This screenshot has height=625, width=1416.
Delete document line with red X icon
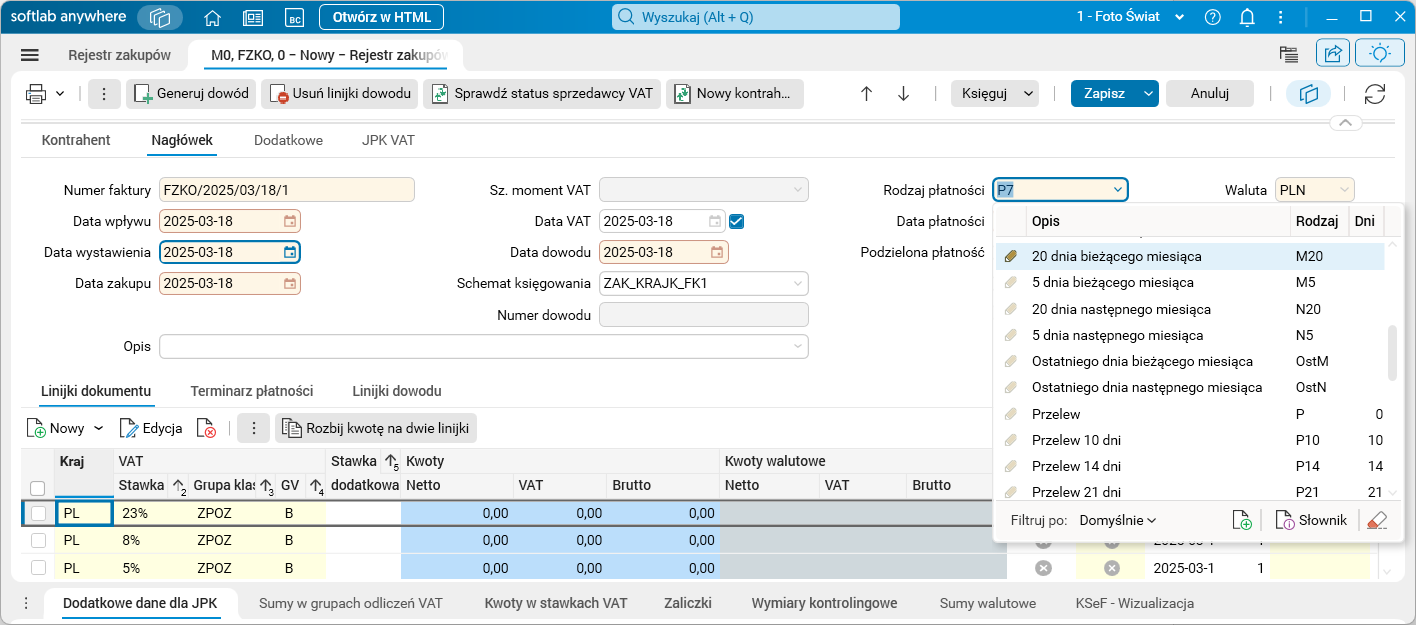[x=206, y=428]
